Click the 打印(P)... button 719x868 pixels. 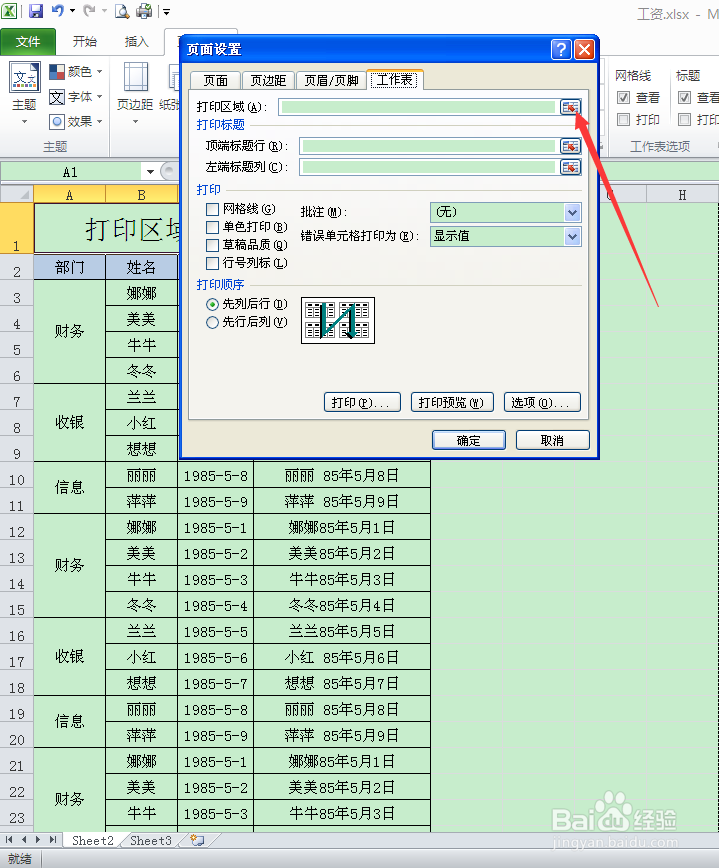tap(362, 402)
